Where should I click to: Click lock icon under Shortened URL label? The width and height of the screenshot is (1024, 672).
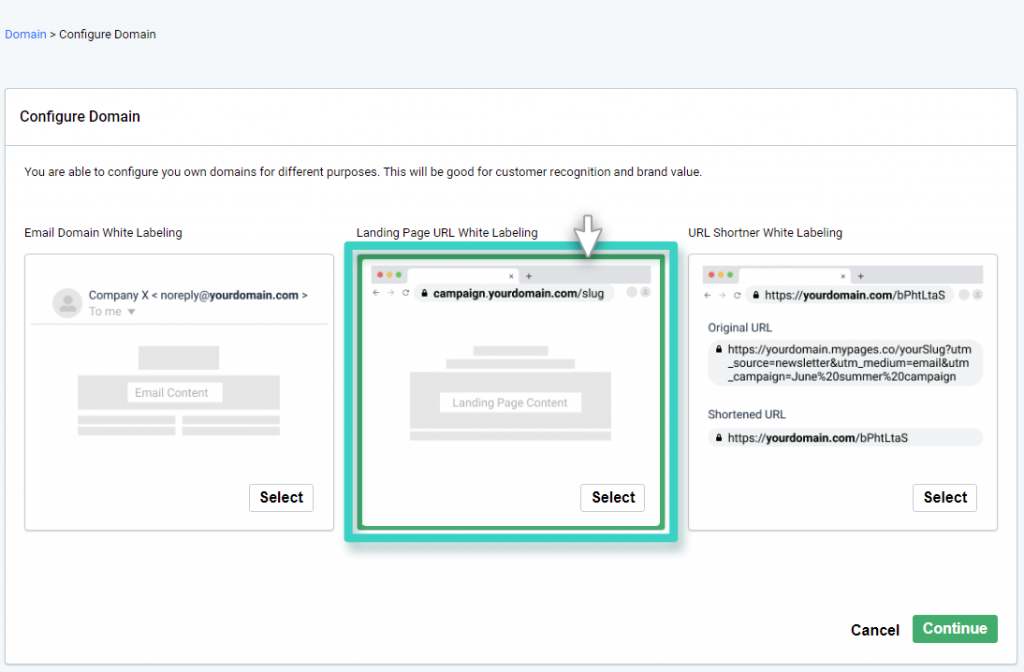718,438
